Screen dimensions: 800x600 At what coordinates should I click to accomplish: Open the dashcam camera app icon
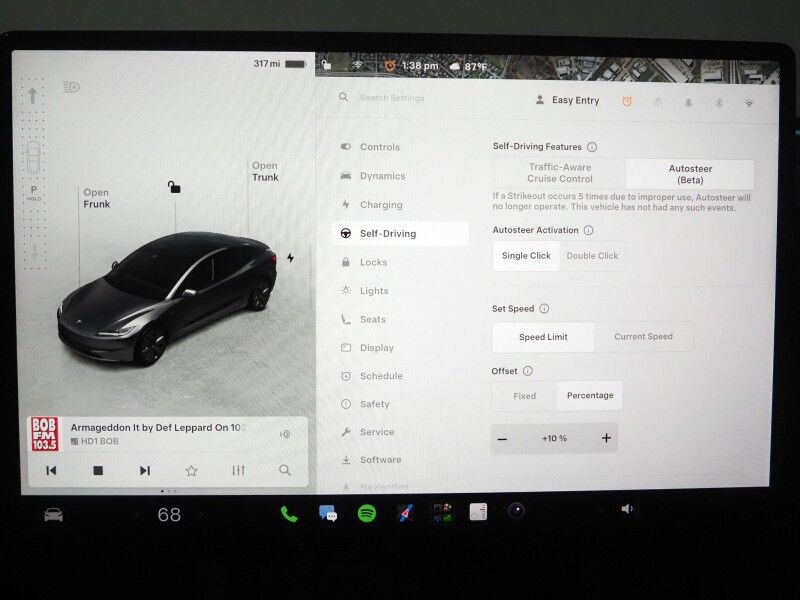(x=516, y=511)
